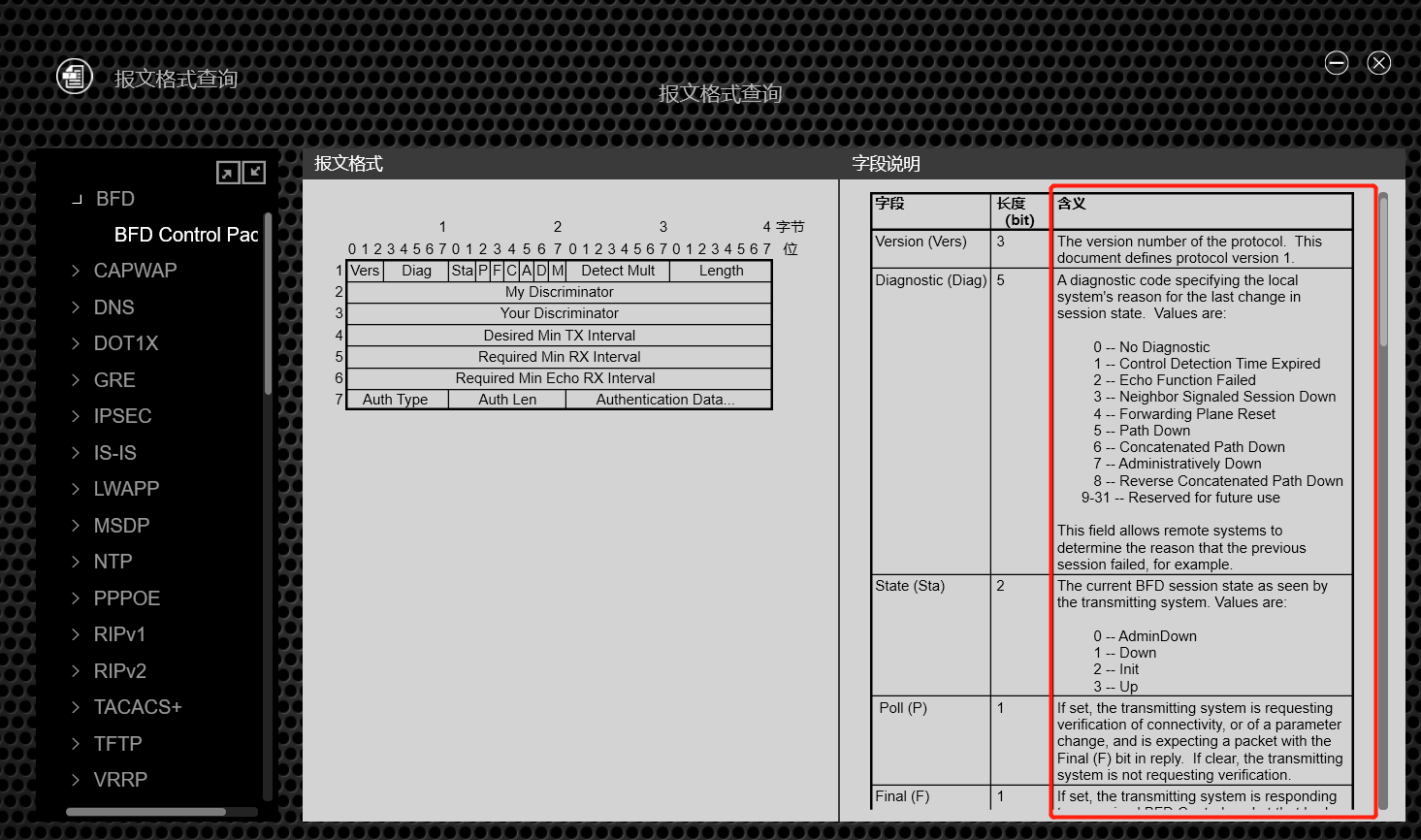Expand the IPSEC protocol node
This screenshot has width=1421, height=840.
click(76, 416)
